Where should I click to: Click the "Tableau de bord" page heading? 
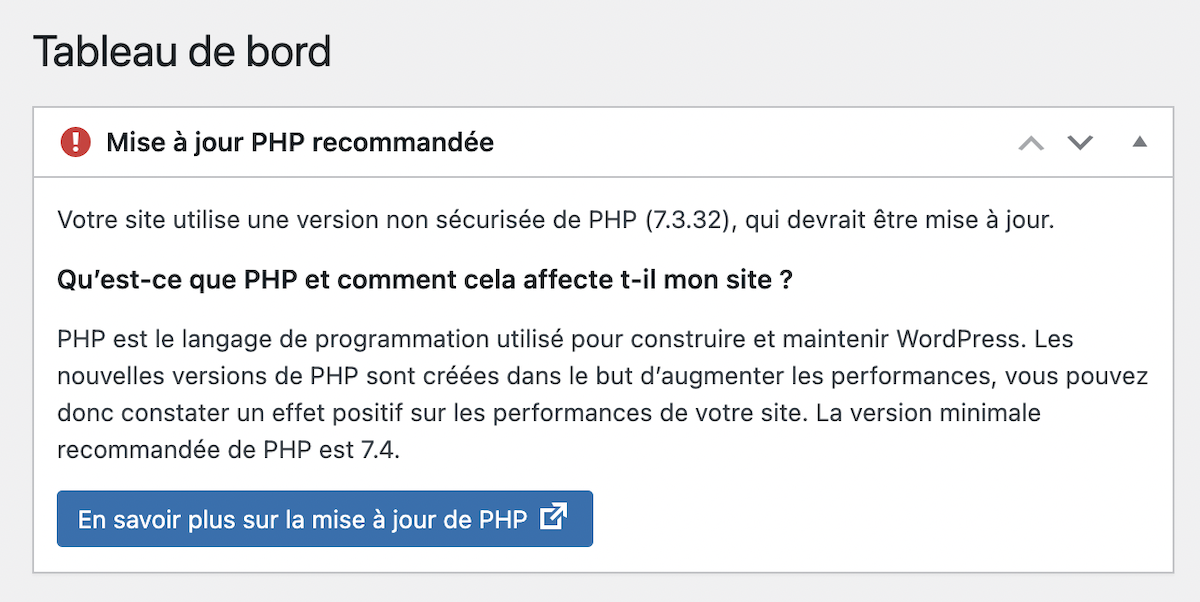[x=182, y=51]
